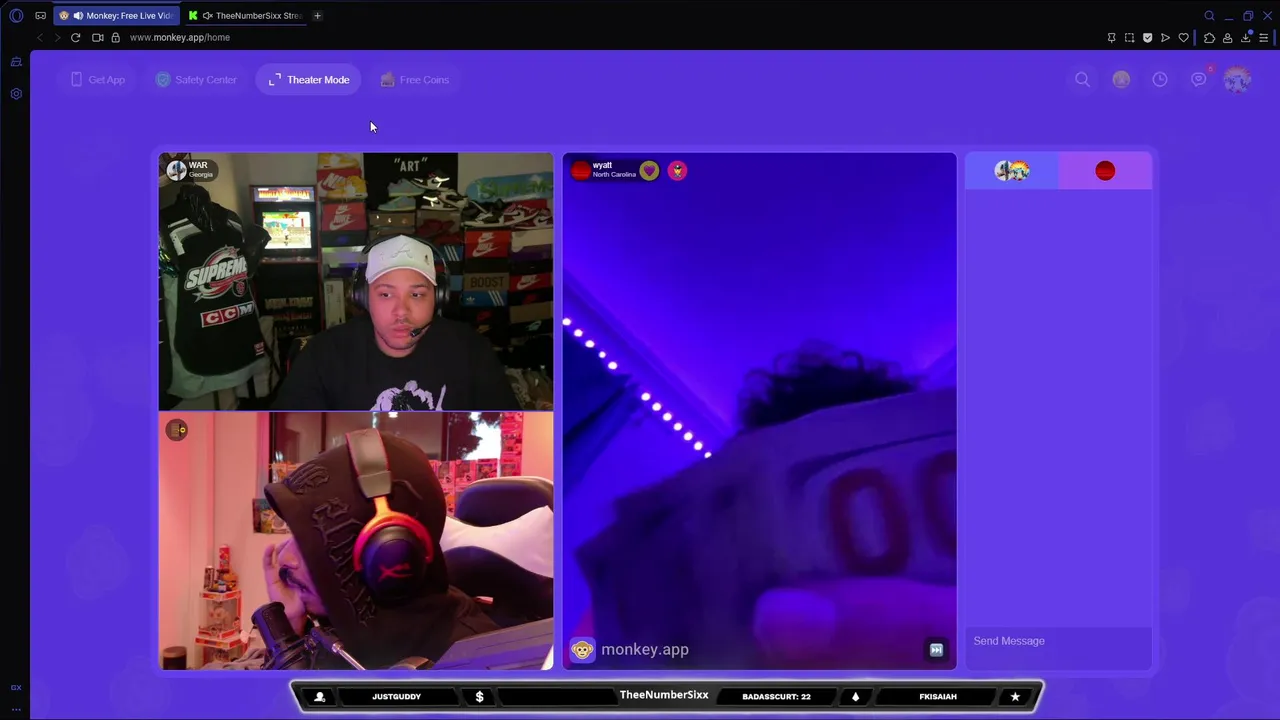Skip to next match with skip button
The width and height of the screenshot is (1280, 720).
tap(936, 650)
